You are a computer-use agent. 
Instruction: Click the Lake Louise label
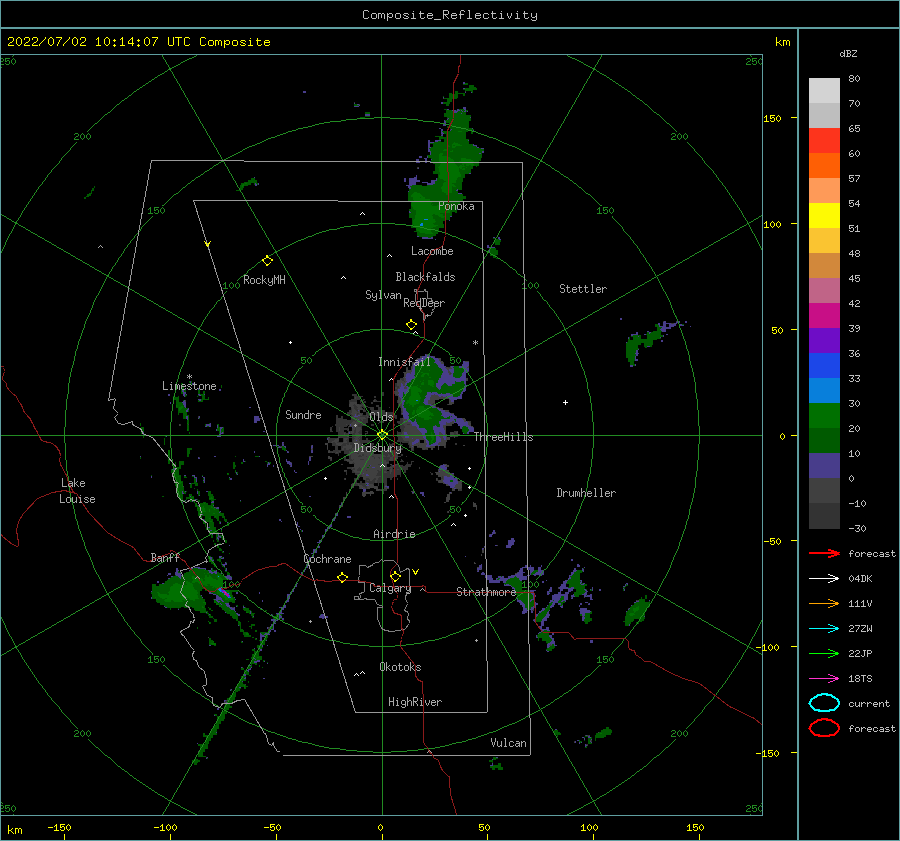click(x=77, y=491)
